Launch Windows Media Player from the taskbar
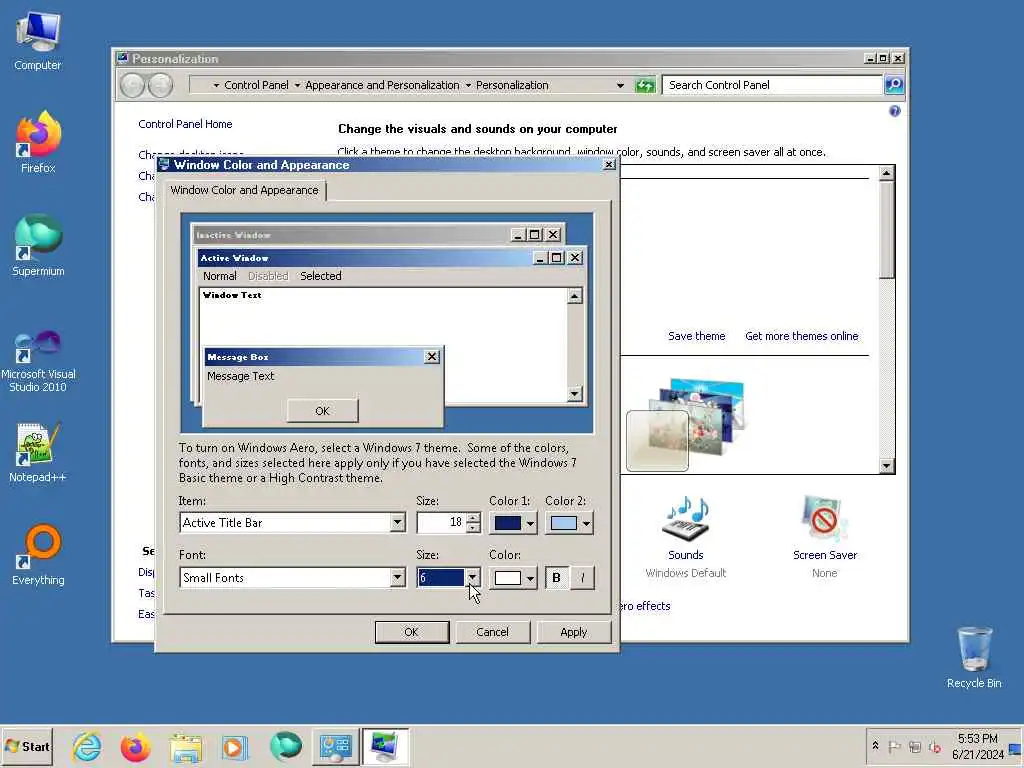Image resolution: width=1024 pixels, height=768 pixels. tap(234, 747)
